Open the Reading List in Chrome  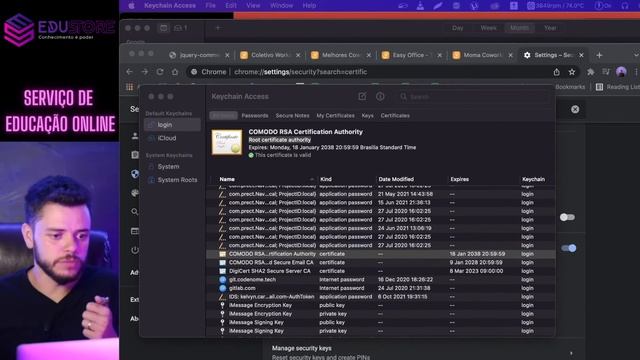tap(617, 87)
